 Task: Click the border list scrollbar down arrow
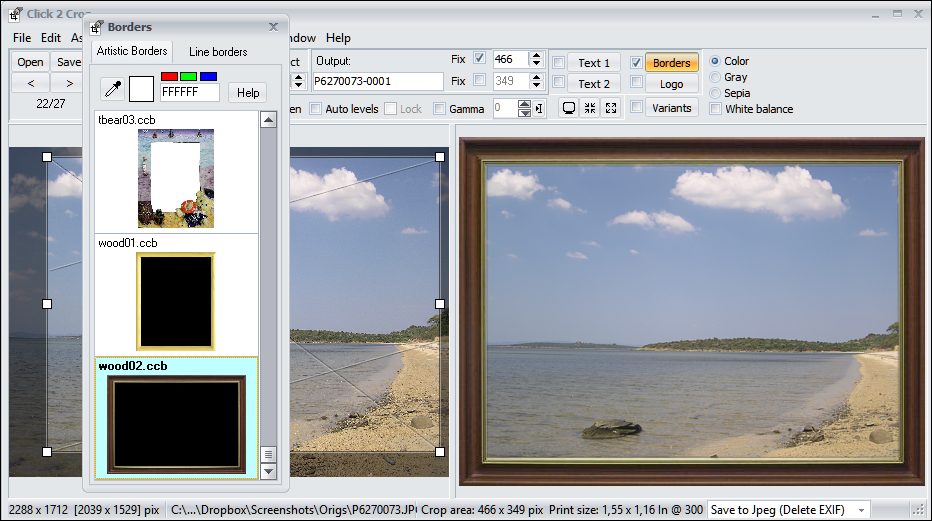tap(269, 472)
